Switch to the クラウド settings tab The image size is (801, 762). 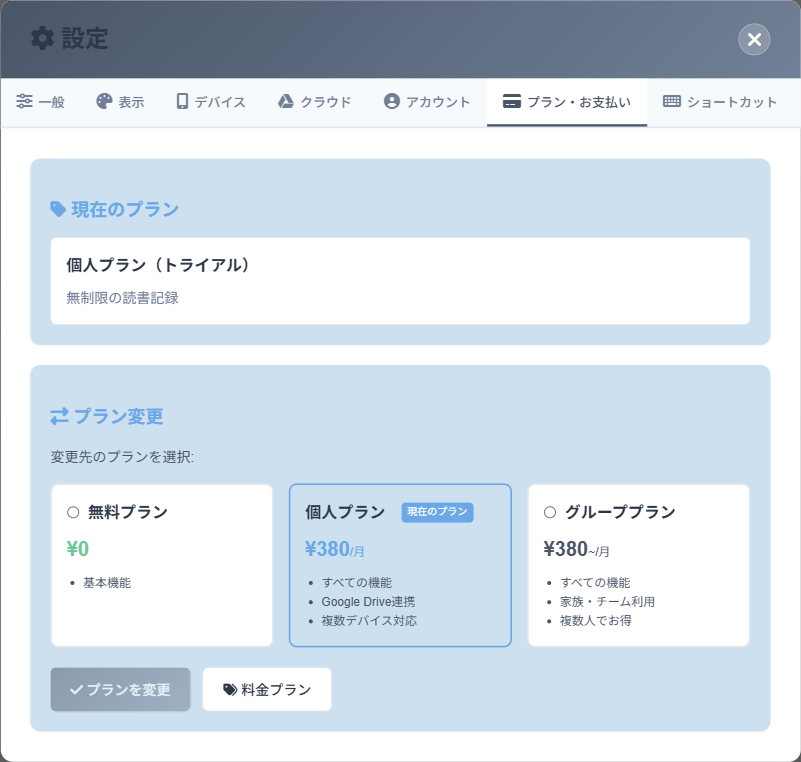click(315, 100)
